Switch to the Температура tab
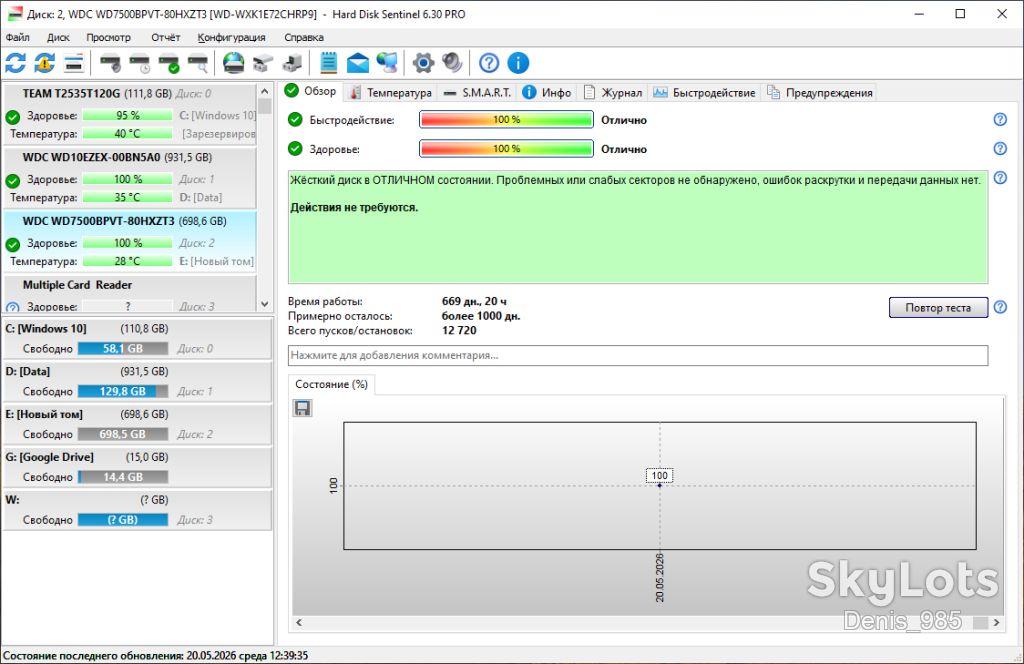Viewport: 1024px width, 664px height. 390,93
